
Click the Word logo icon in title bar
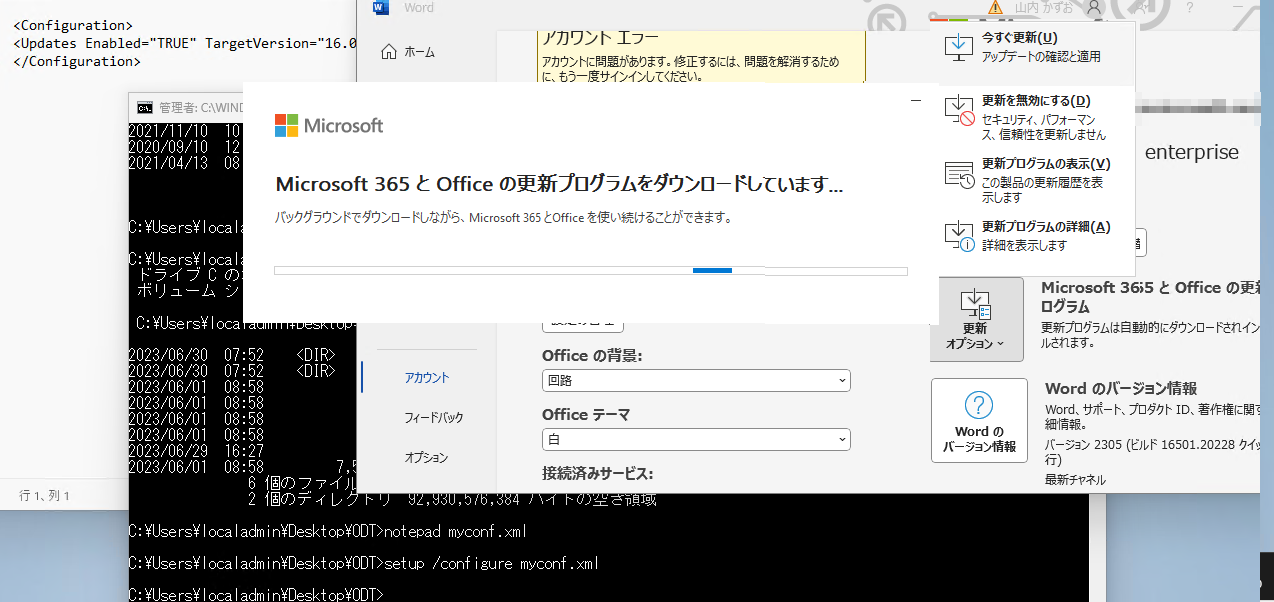380,8
